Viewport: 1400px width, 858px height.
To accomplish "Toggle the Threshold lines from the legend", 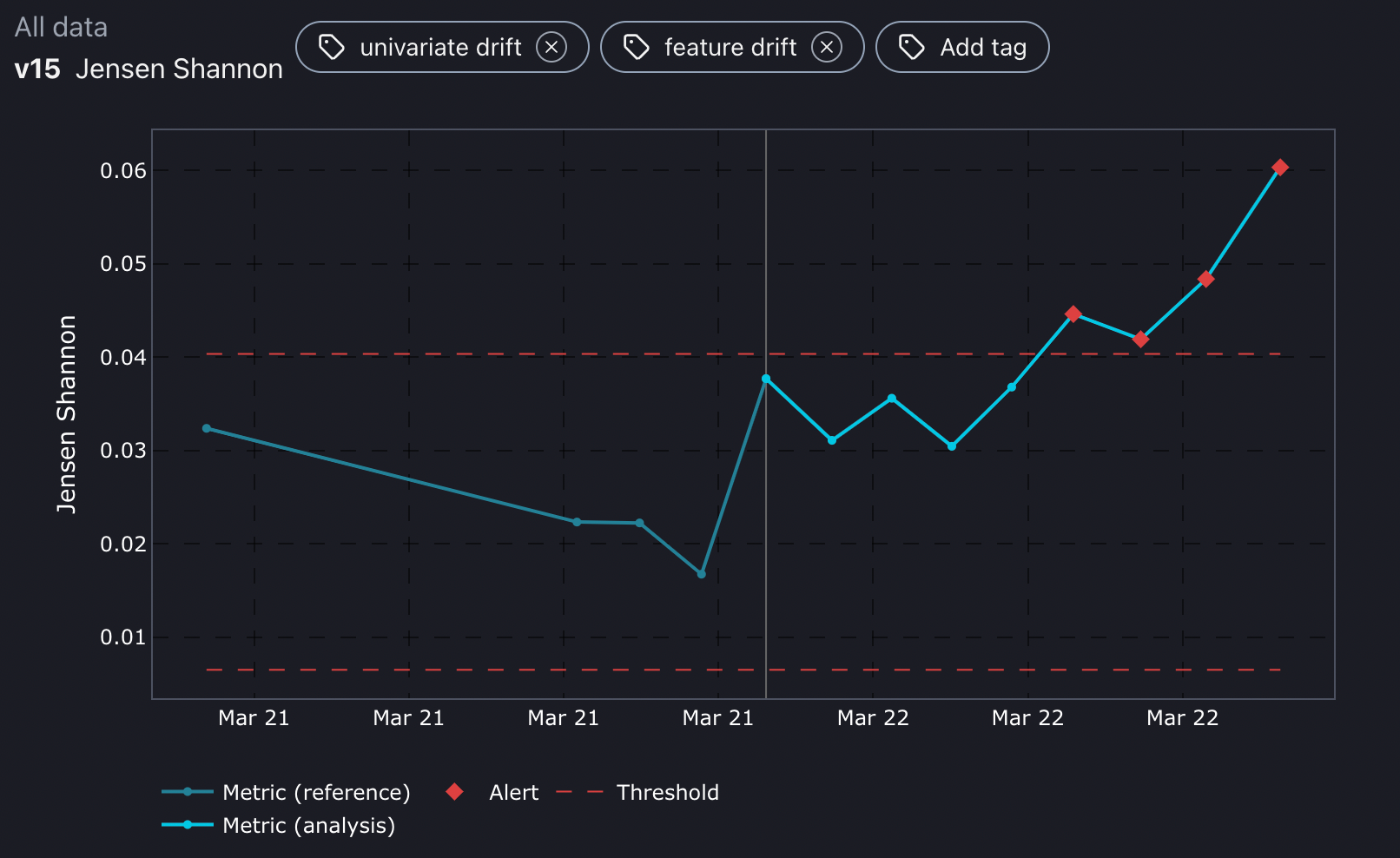I will coord(668,791).
